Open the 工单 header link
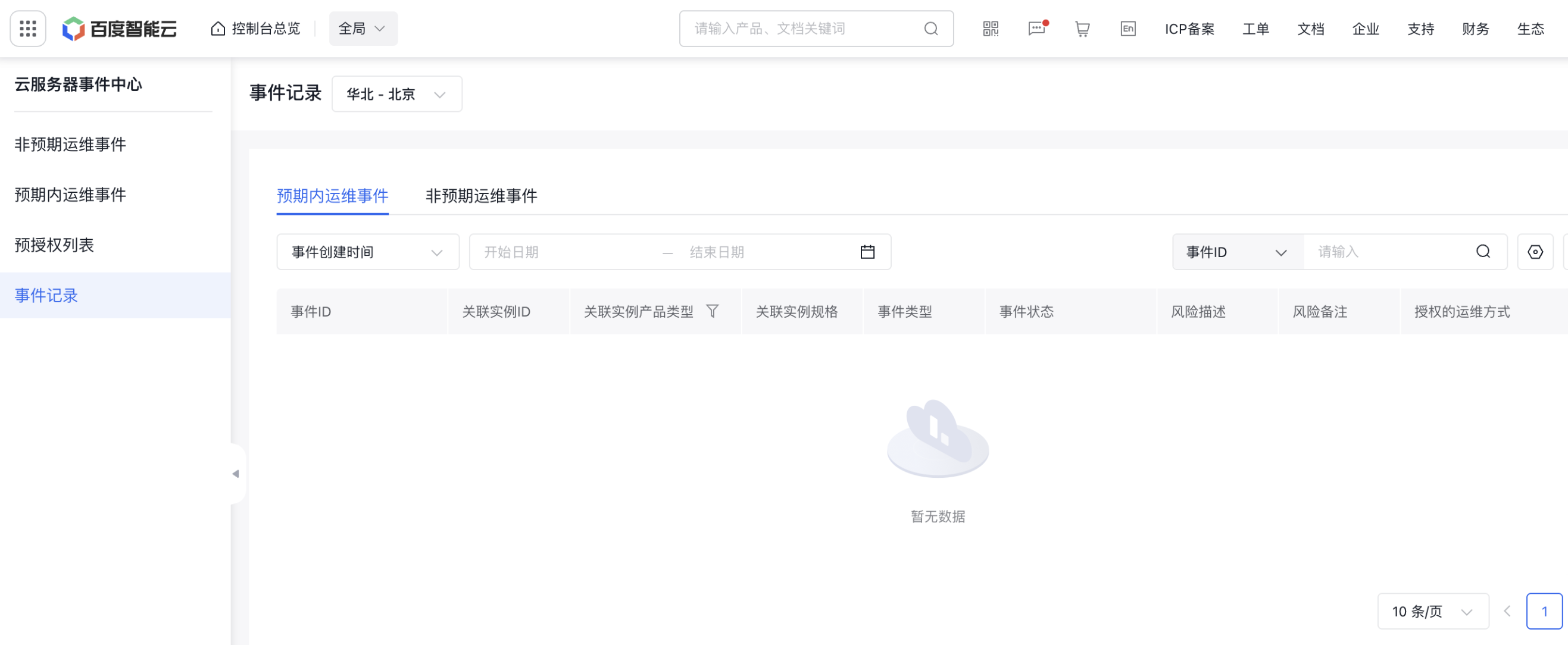Image resolution: width=1568 pixels, height=645 pixels. [1255, 29]
